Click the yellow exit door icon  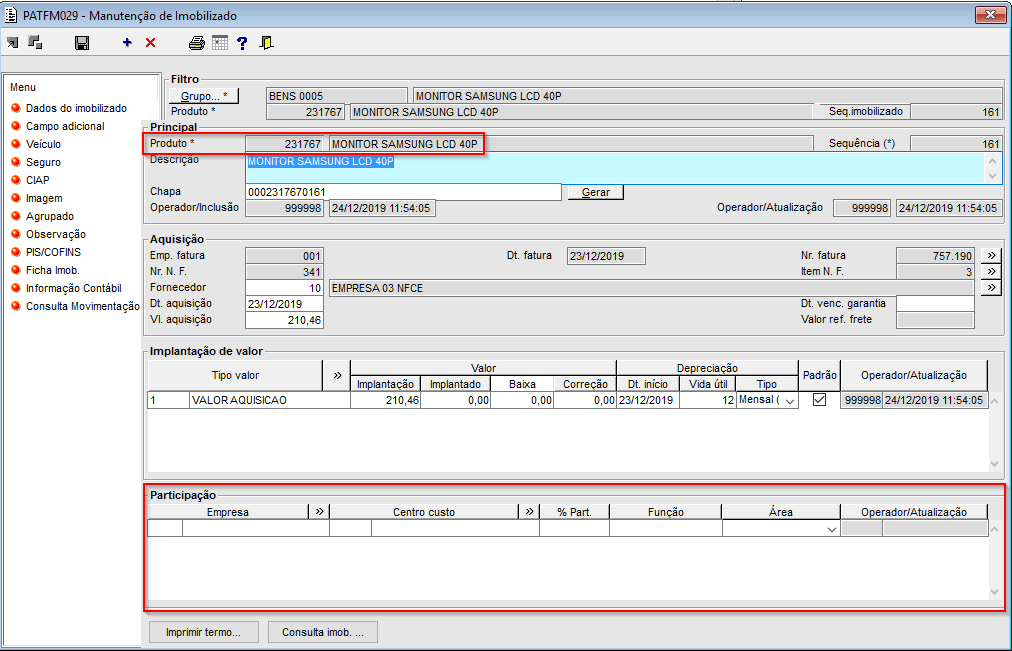(266, 43)
